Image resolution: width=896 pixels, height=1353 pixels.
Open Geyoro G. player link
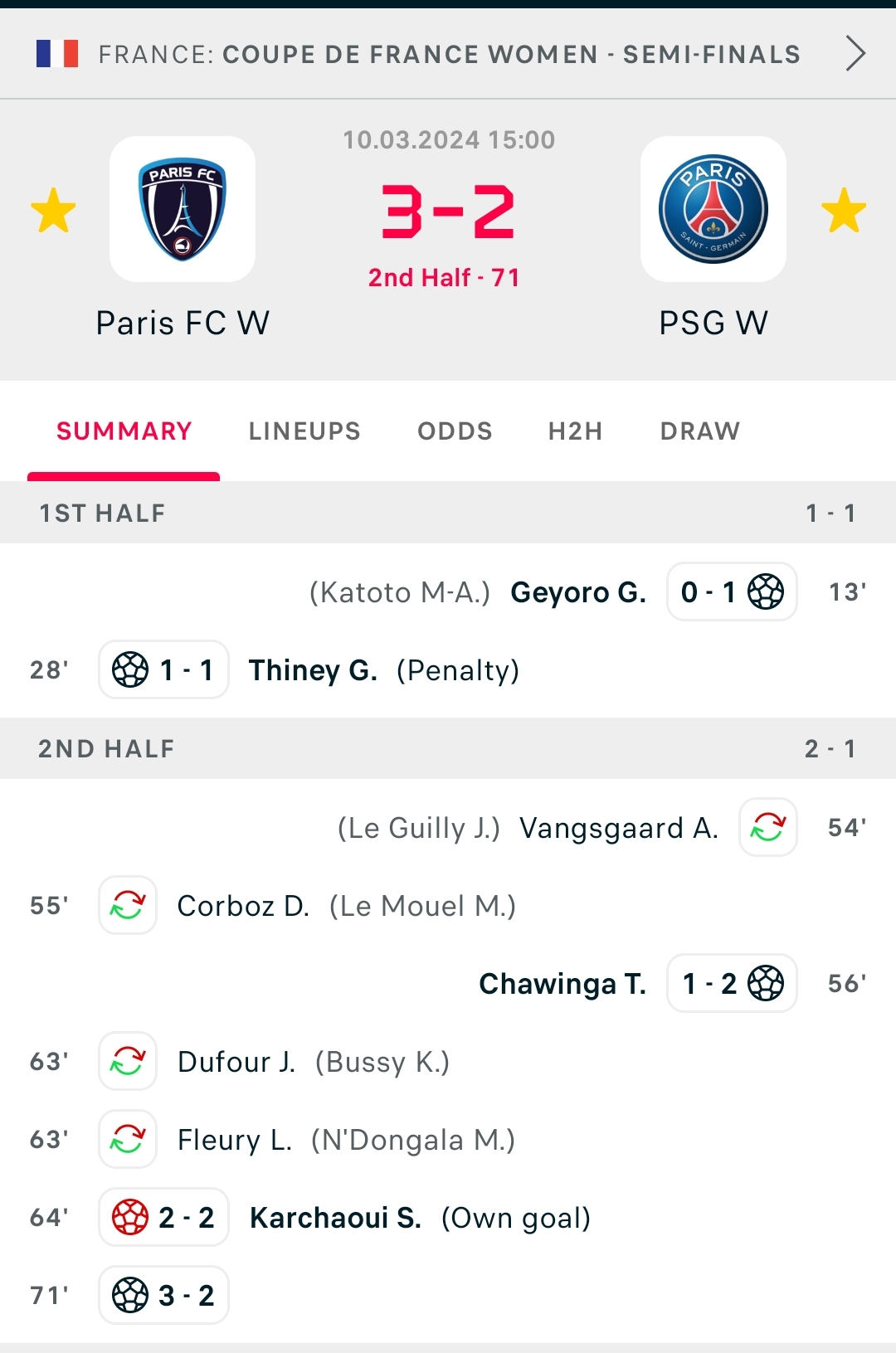pyautogui.click(x=578, y=592)
